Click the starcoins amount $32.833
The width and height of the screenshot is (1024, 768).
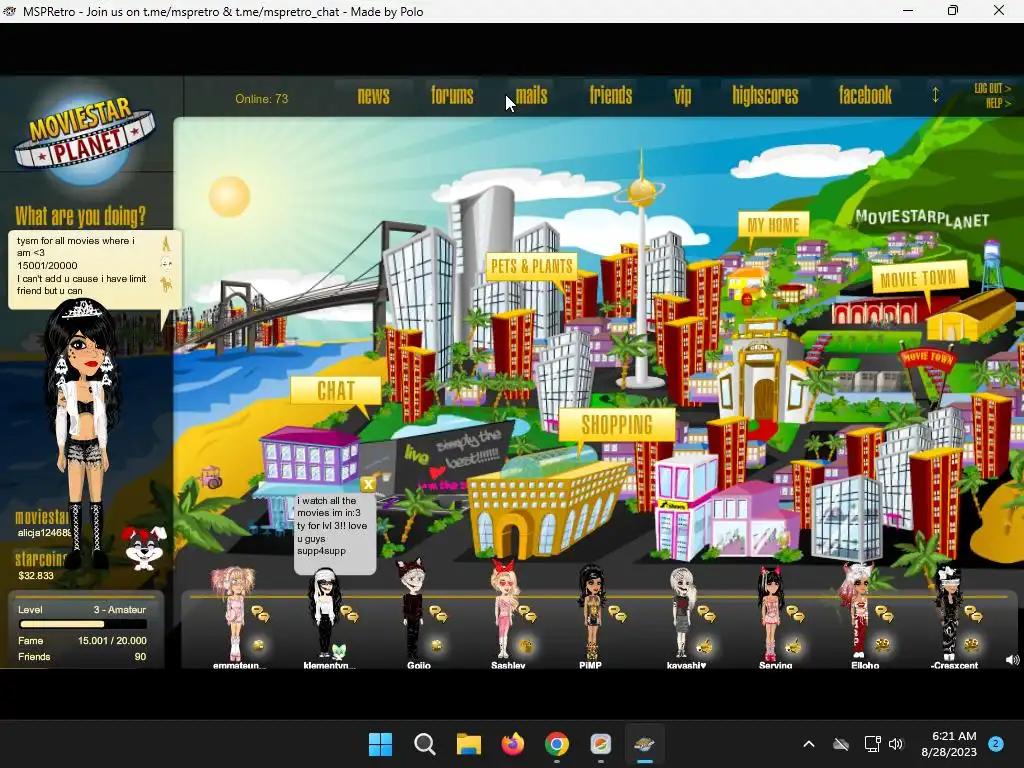click(36, 576)
